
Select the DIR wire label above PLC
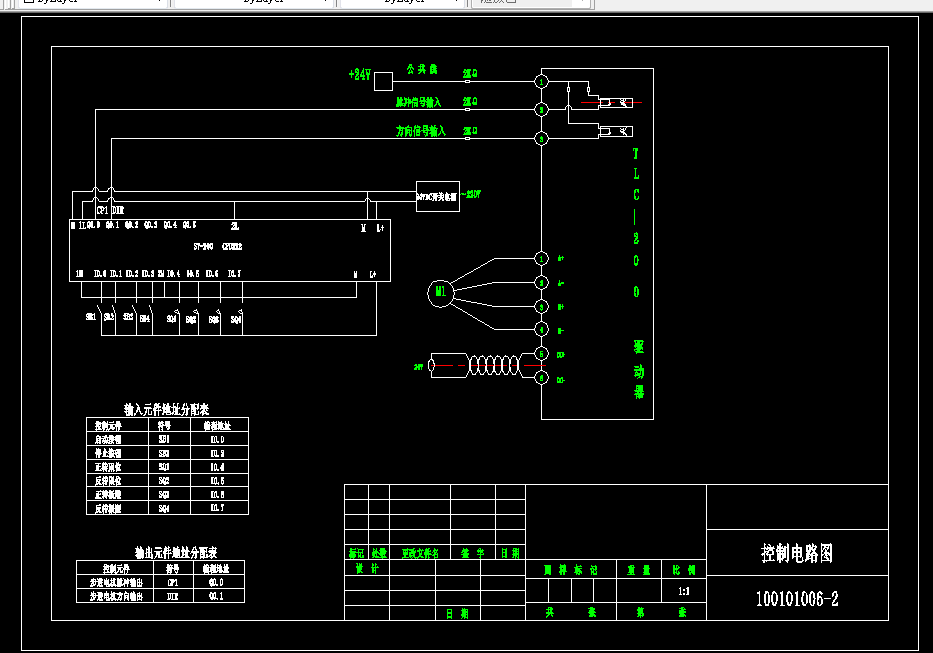[118, 210]
